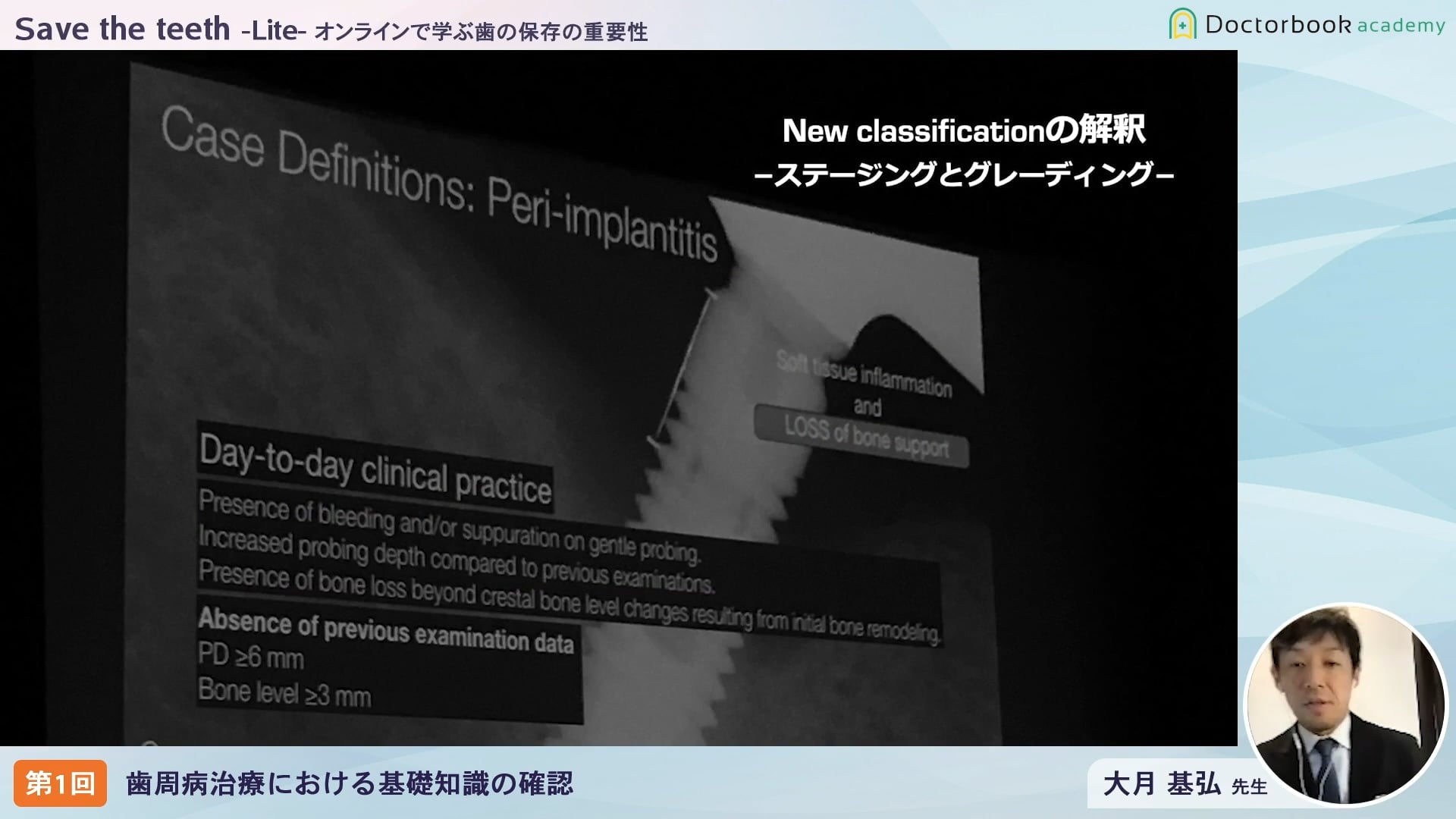The width and height of the screenshot is (1456, 819).
Task: Click the "Day-to-day clinical practice" slide heading
Action: tap(375, 469)
